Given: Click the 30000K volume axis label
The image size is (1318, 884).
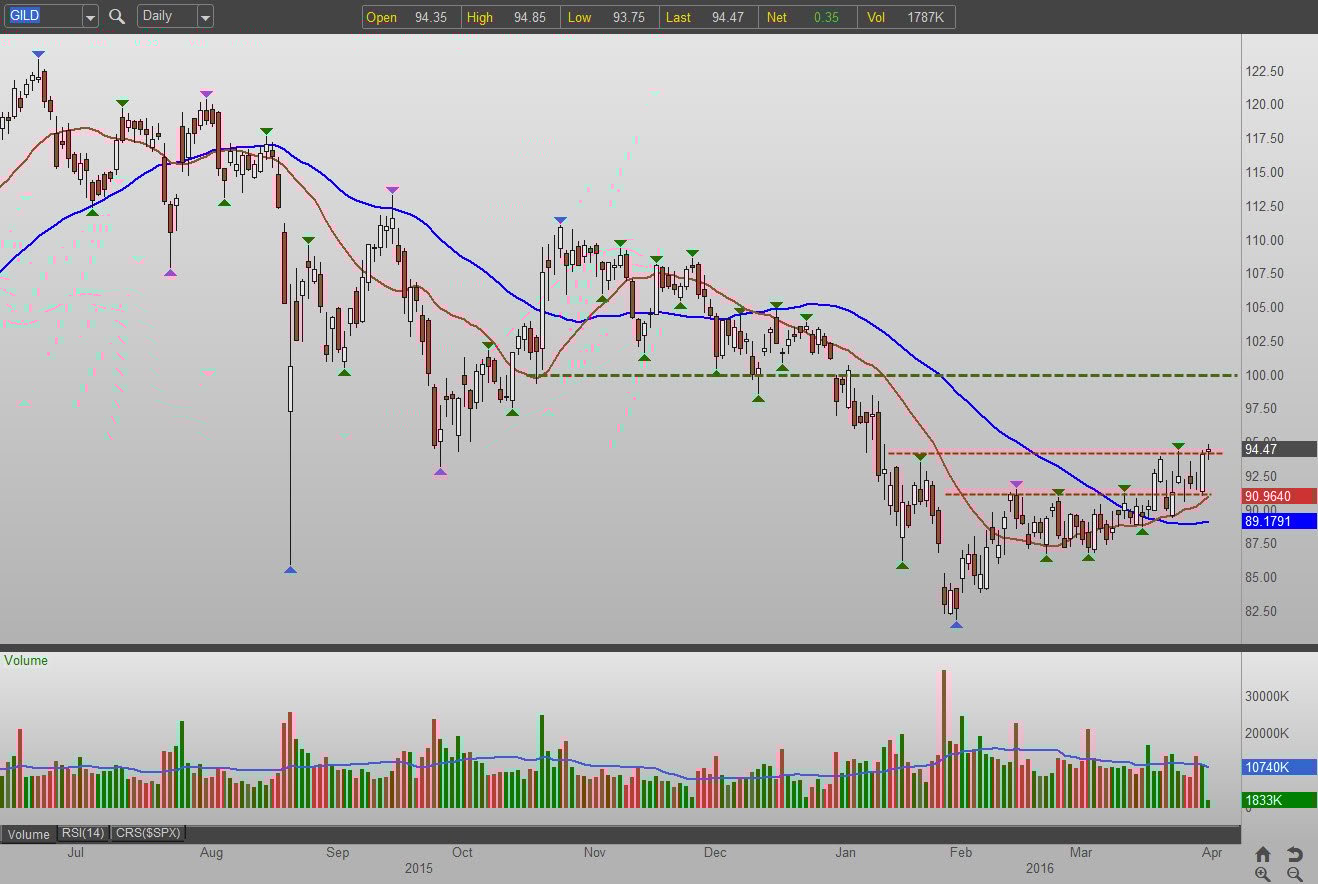Looking at the screenshot, I should click(x=1268, y=696).
